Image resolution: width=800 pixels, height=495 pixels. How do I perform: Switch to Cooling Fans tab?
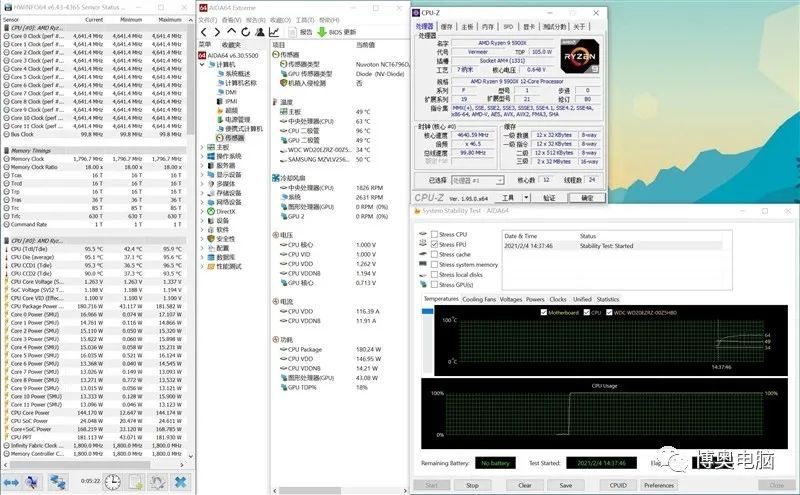pos(479,300)
